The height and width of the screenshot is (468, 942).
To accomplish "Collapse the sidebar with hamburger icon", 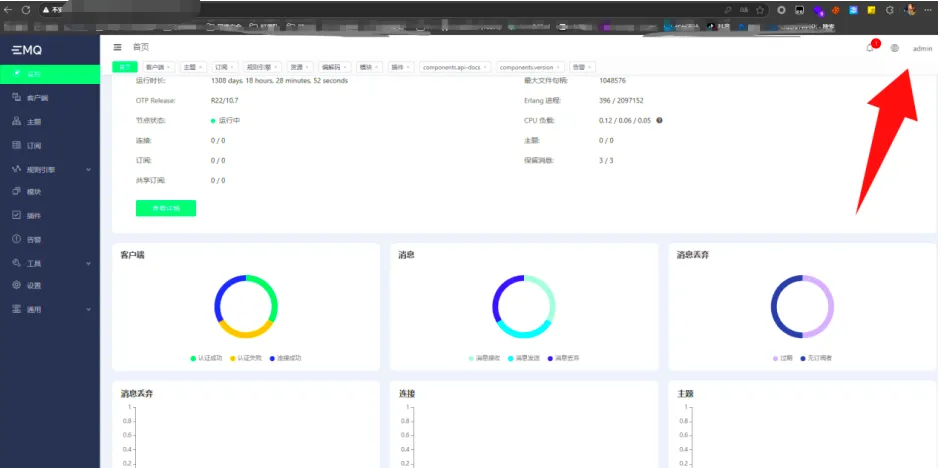I will click(118, 47).
